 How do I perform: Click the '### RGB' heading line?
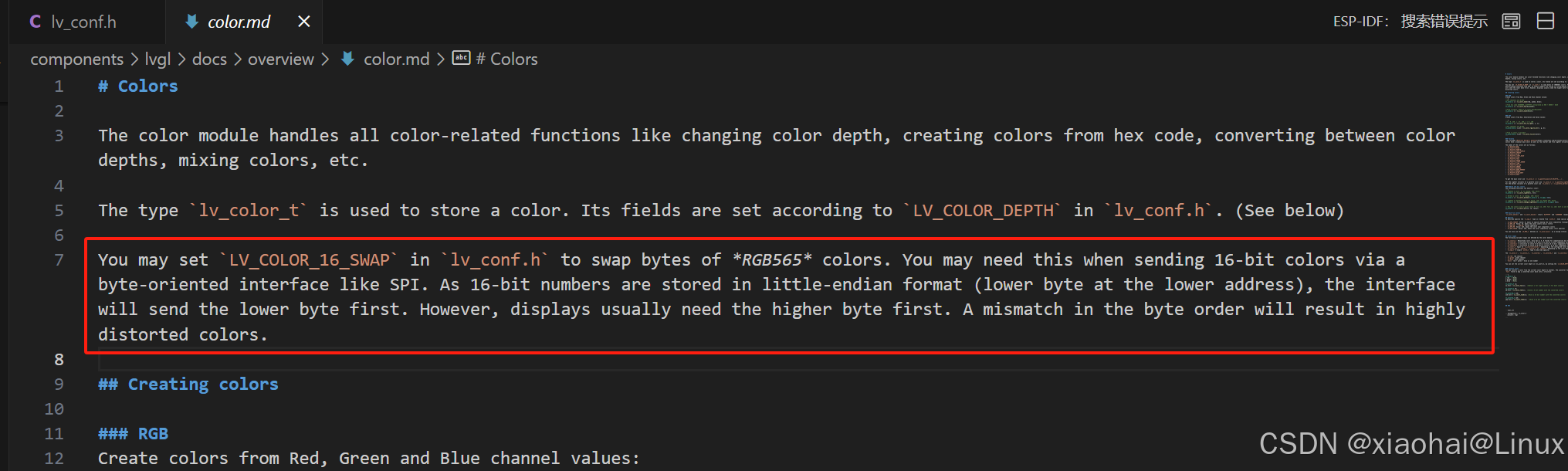(x=152, y=433)
